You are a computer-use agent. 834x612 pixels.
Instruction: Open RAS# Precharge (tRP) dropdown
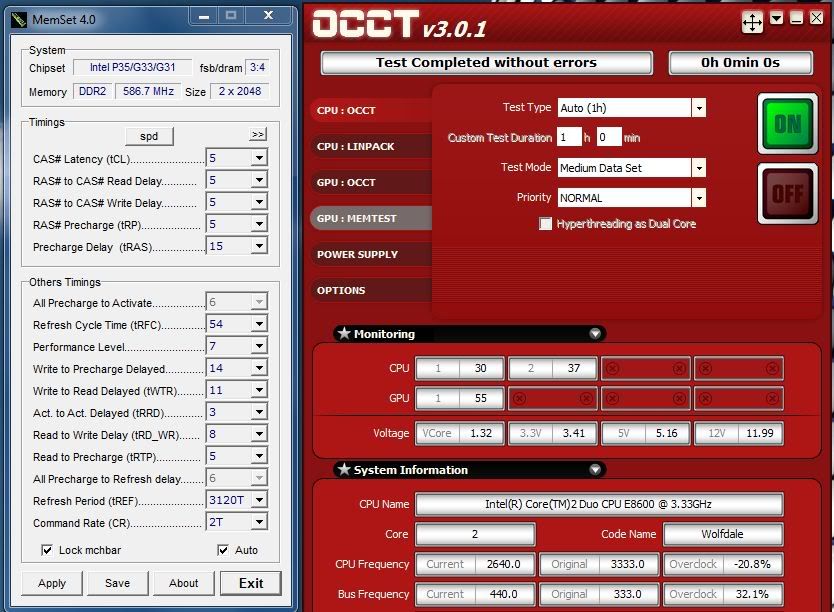[259, 224]
